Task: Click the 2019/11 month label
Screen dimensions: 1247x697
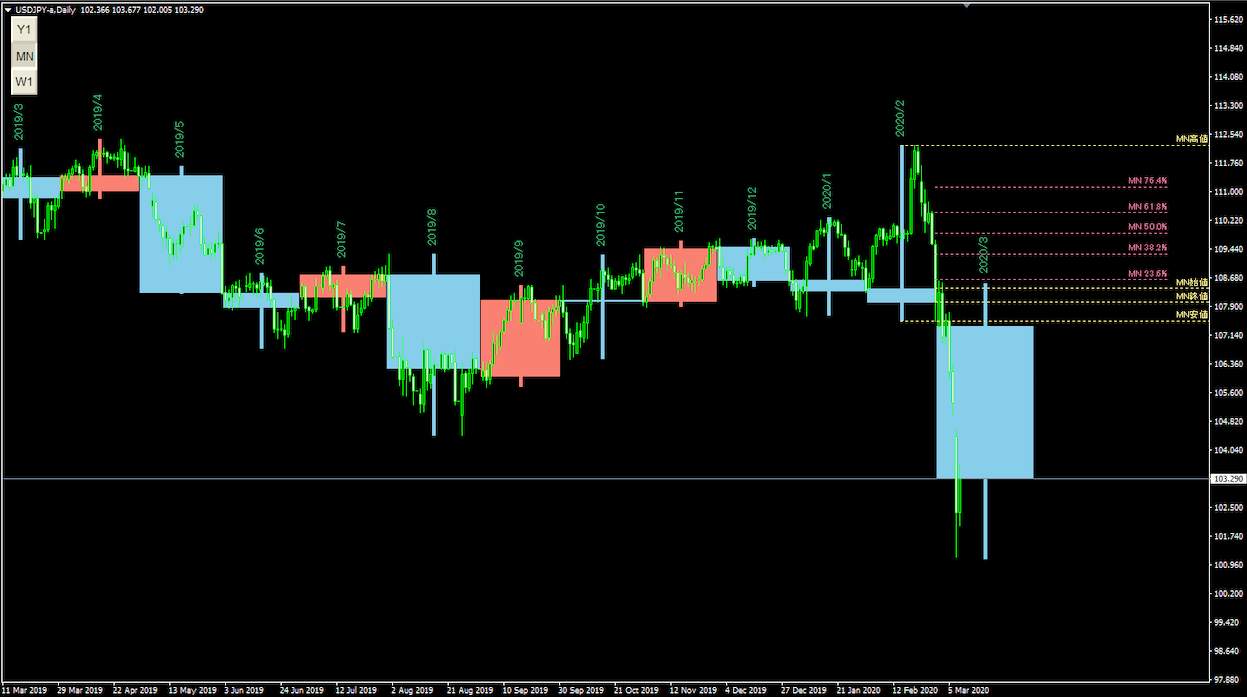Action: (678, 212)
